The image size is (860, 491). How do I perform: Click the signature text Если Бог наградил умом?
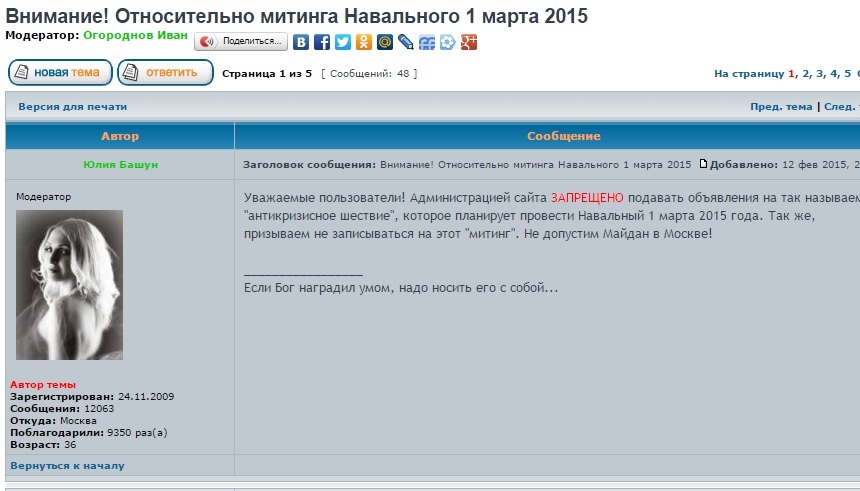click(401, 287)
